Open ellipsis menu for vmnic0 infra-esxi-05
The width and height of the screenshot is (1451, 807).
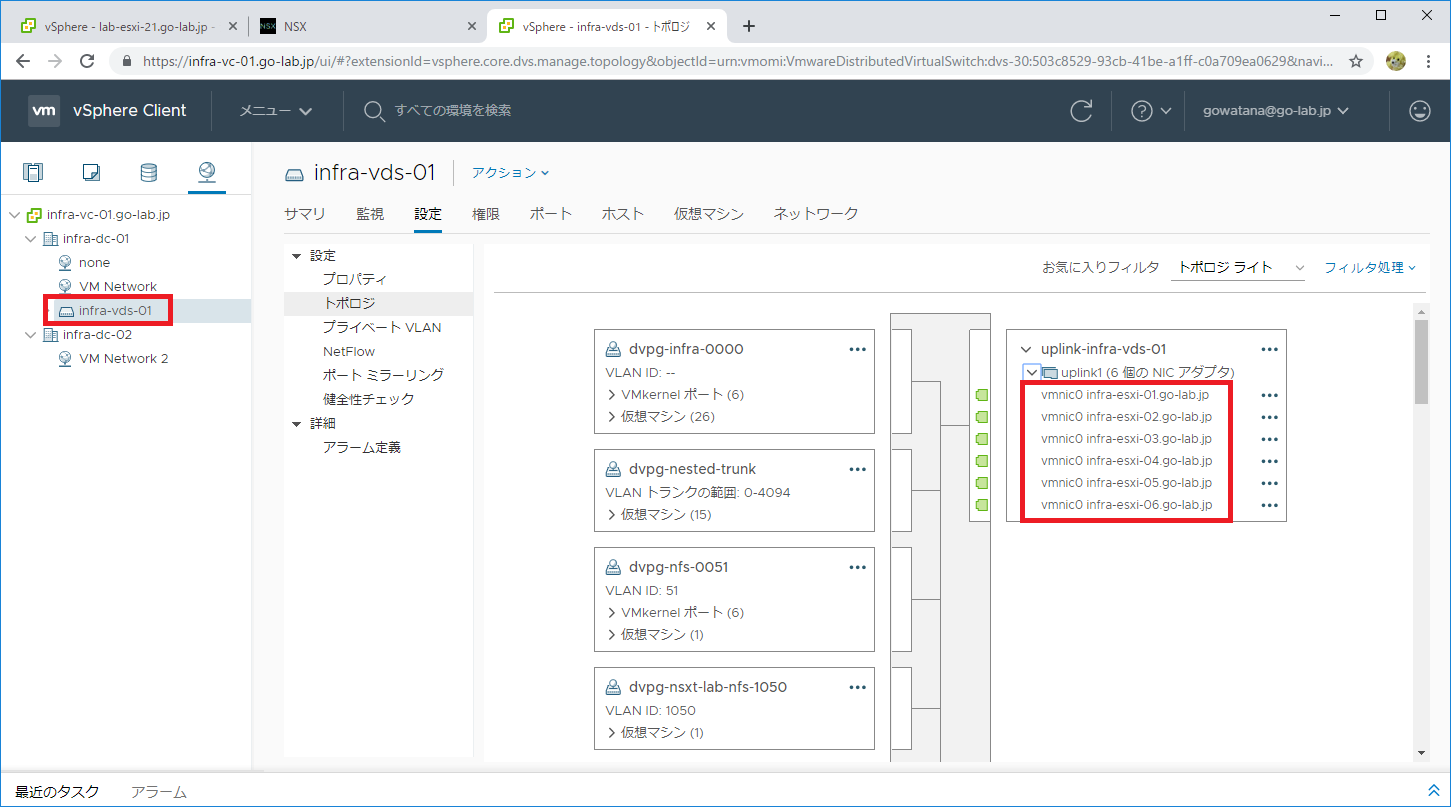pyautogui.click(x=1270, y=483)
